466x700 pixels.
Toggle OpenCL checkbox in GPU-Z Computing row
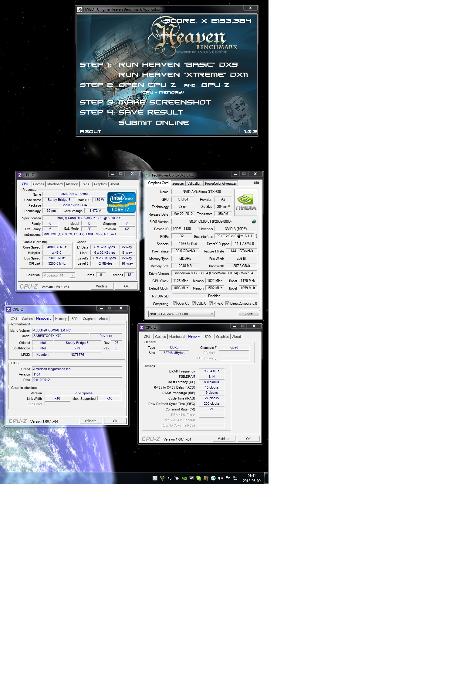[x=175, y=303]
